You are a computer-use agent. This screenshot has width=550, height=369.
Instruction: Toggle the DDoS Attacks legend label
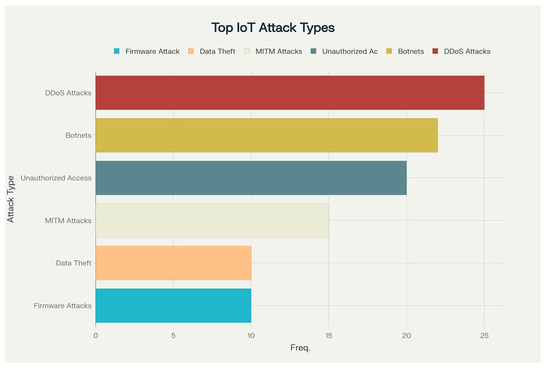(x=467, y=51)
